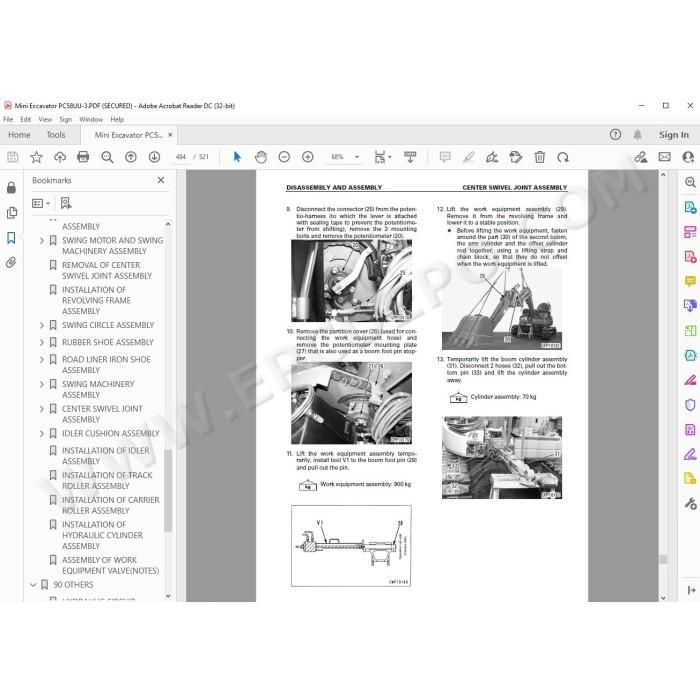Open the fit page options icon
This screenshot has height=700, width=700.
pos(382,157)
